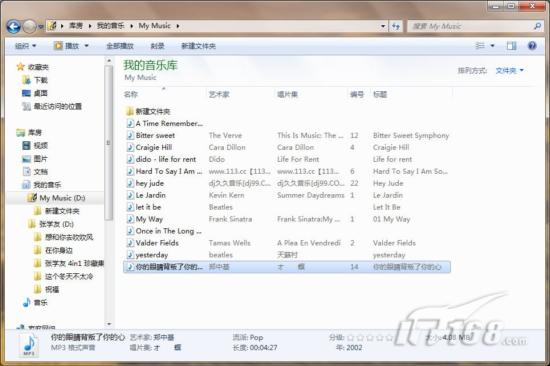Expand the view options dropdown arrow

point(492,46)
